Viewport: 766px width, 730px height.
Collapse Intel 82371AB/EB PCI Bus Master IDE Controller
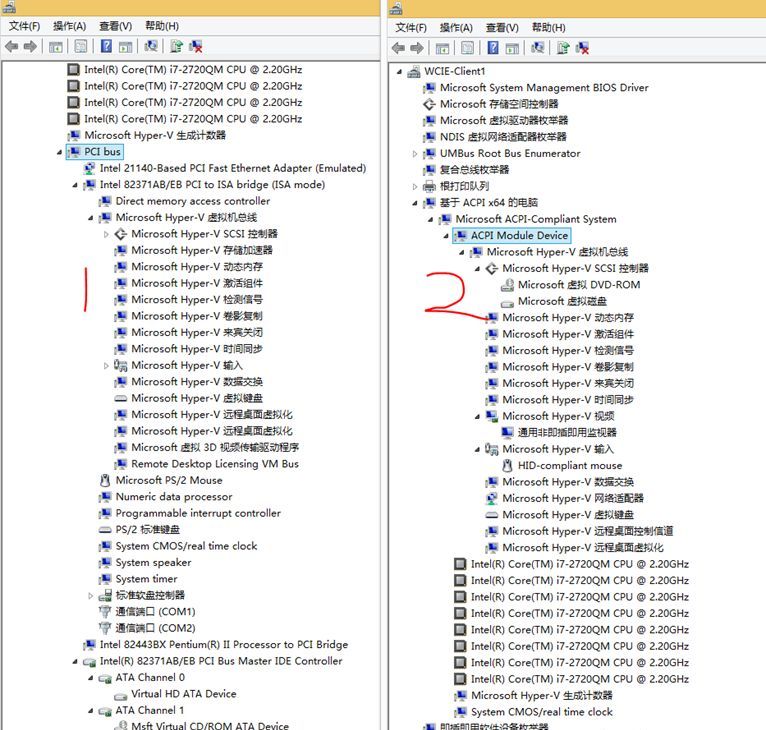(75, 662)
